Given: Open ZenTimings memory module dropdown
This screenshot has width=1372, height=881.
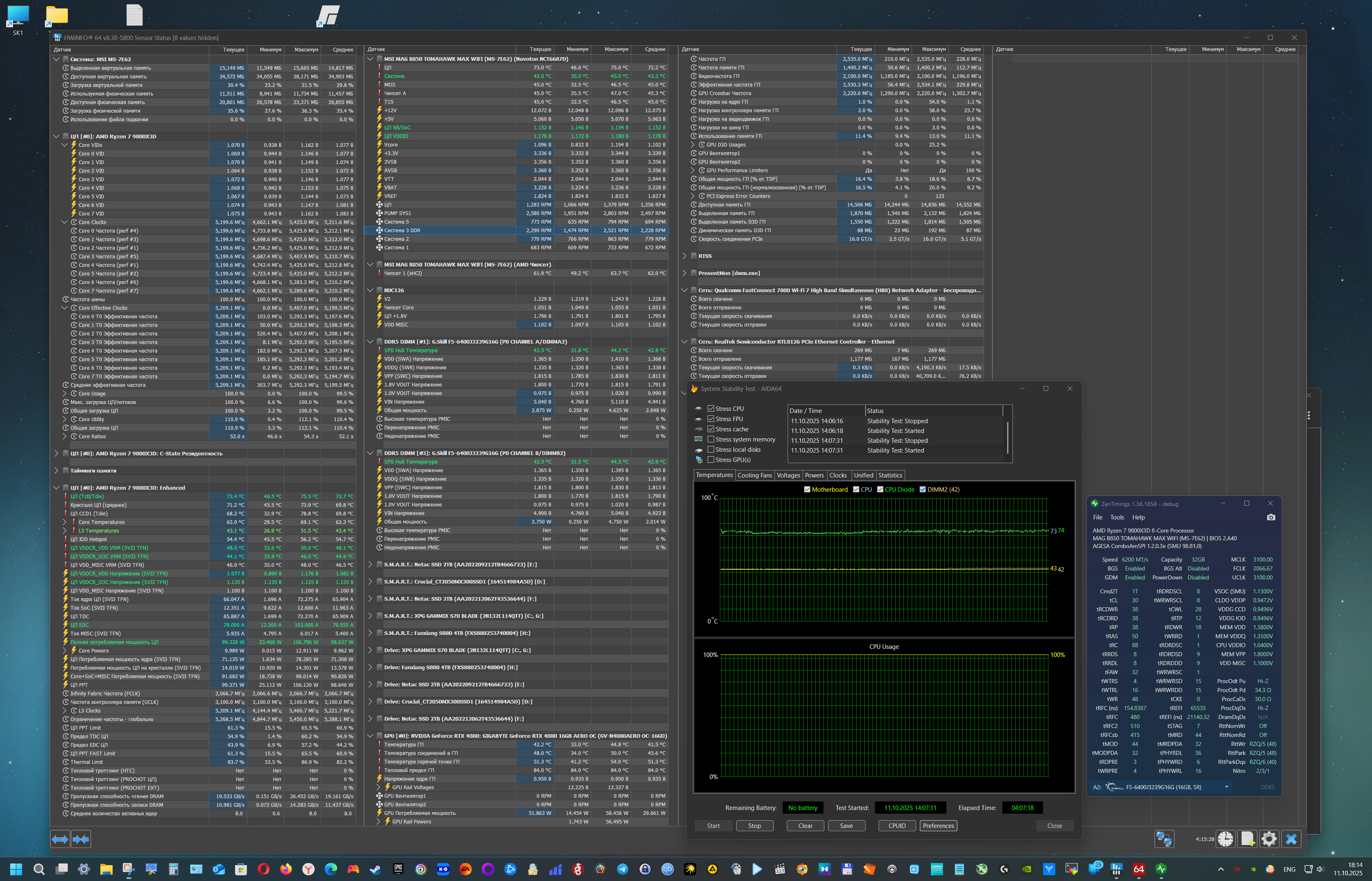Looking at the screenshot, I should click(1226, 787).
